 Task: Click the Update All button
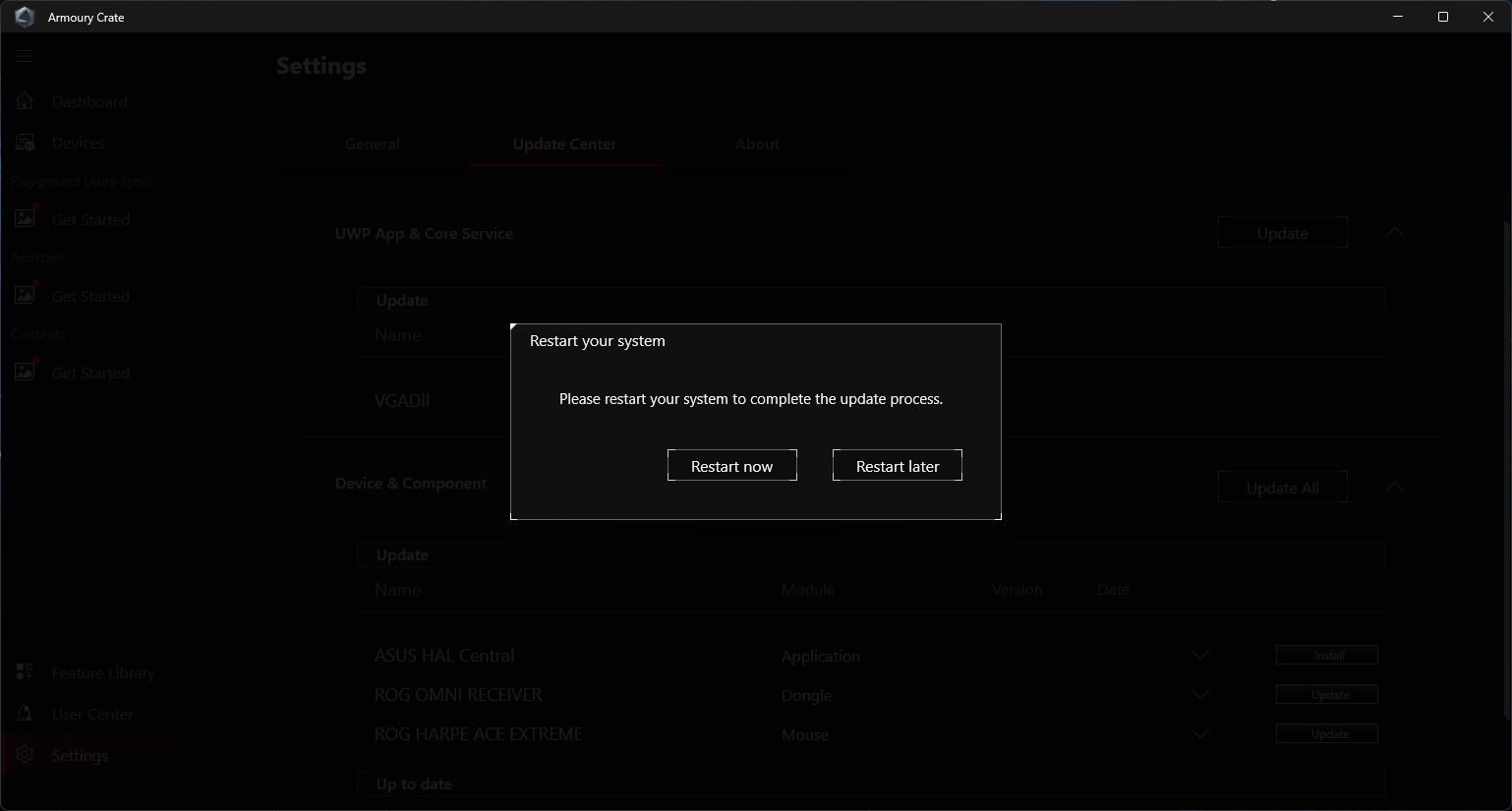1282,488
